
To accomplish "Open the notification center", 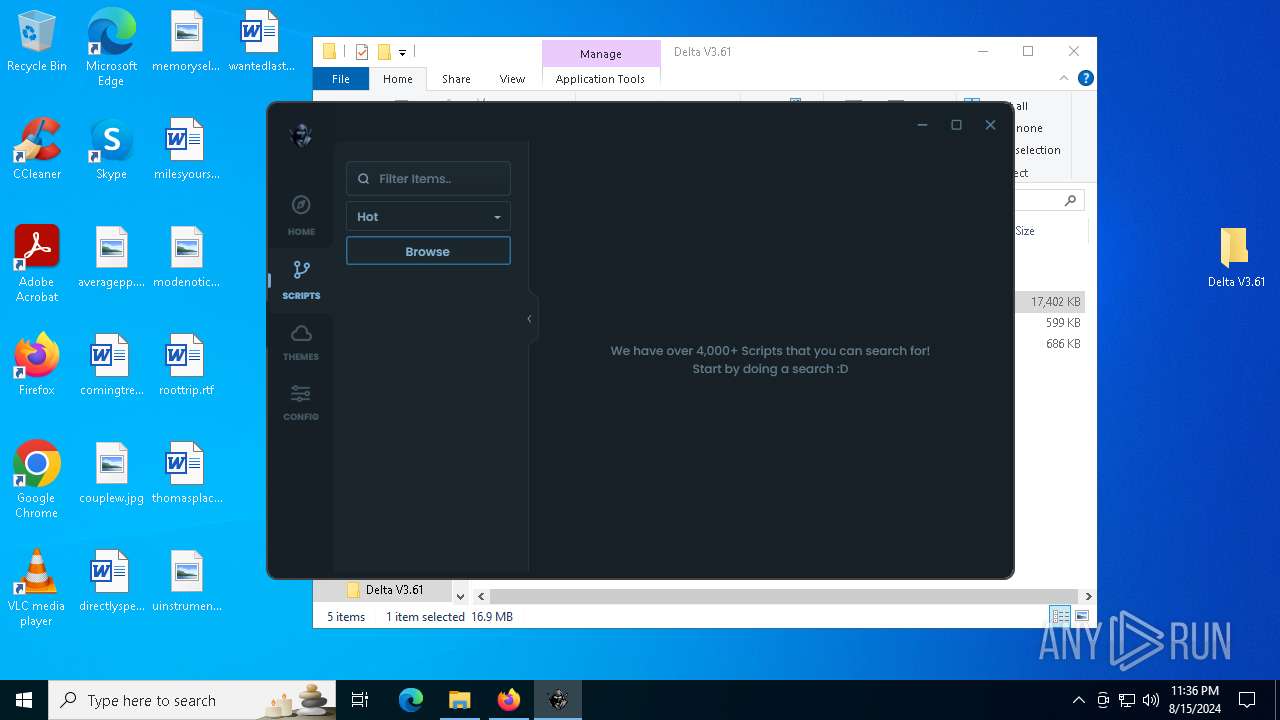I will (x=1247, y=700).
